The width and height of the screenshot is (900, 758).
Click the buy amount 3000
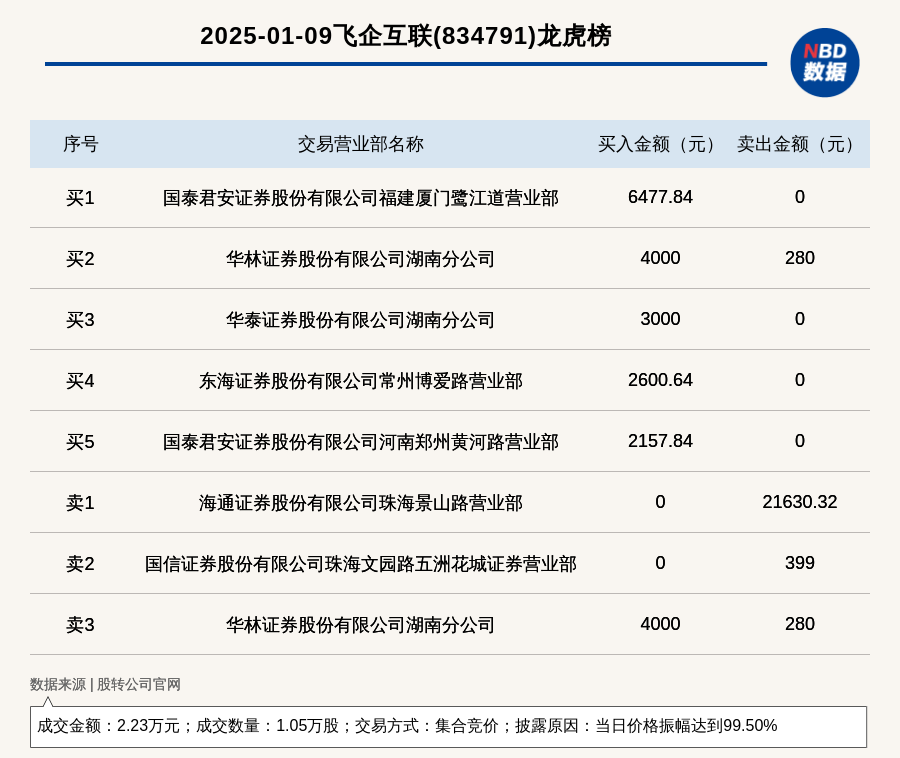(660, 318)
